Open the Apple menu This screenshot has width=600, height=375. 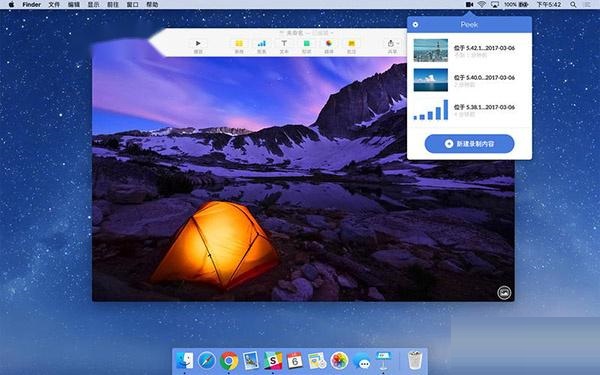pos(11,5)
